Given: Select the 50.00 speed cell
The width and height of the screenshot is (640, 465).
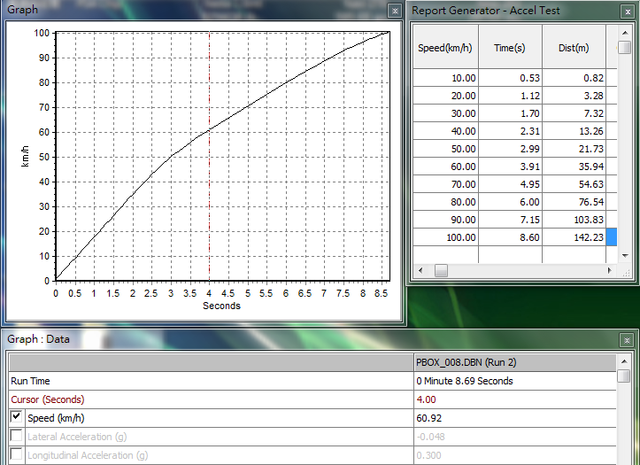Looking at the screenshot, I should tap(445, 149).
